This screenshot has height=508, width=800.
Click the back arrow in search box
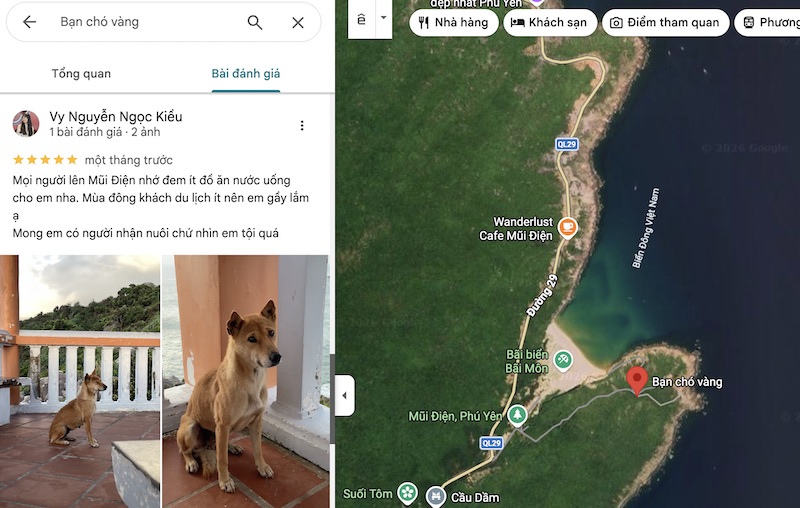(x=30, y=22)
